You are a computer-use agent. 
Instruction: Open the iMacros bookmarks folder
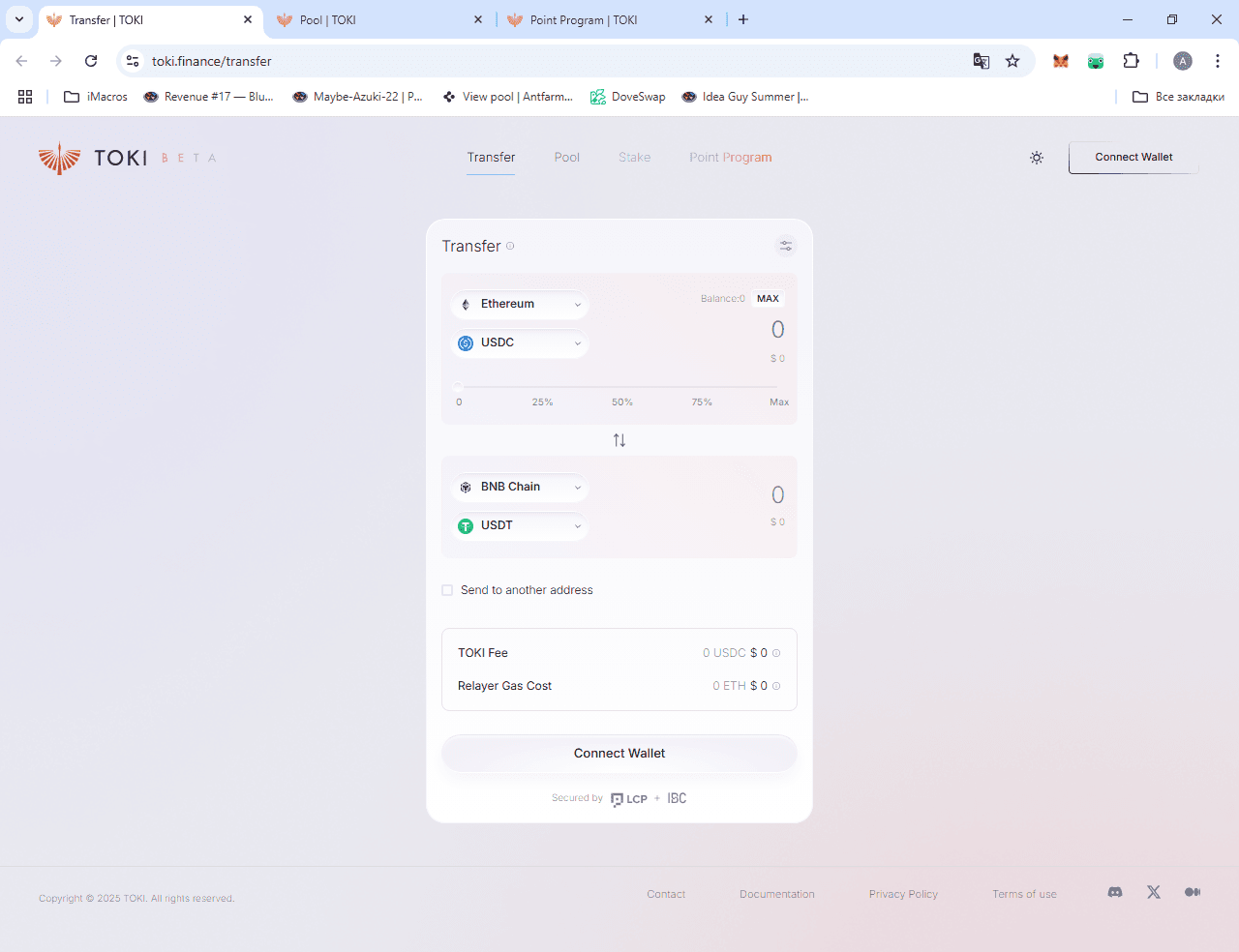(96, 97)
